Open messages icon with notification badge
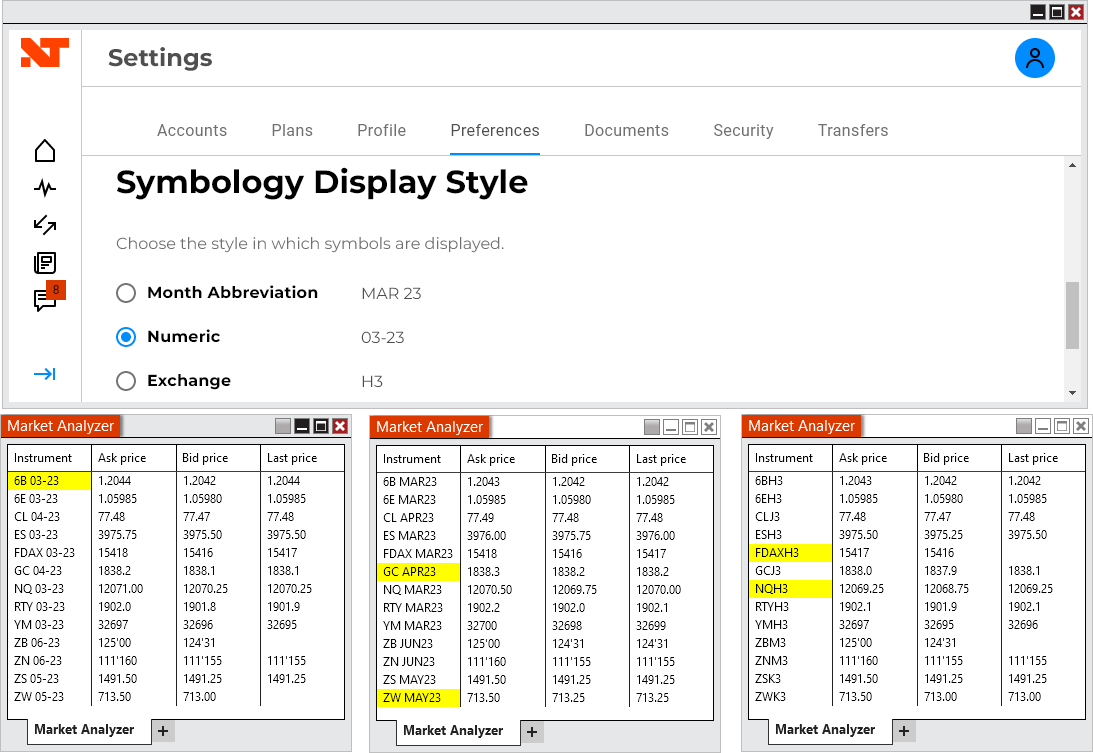1093x753 pixels. pyautogui.click(x=45, y=300)
